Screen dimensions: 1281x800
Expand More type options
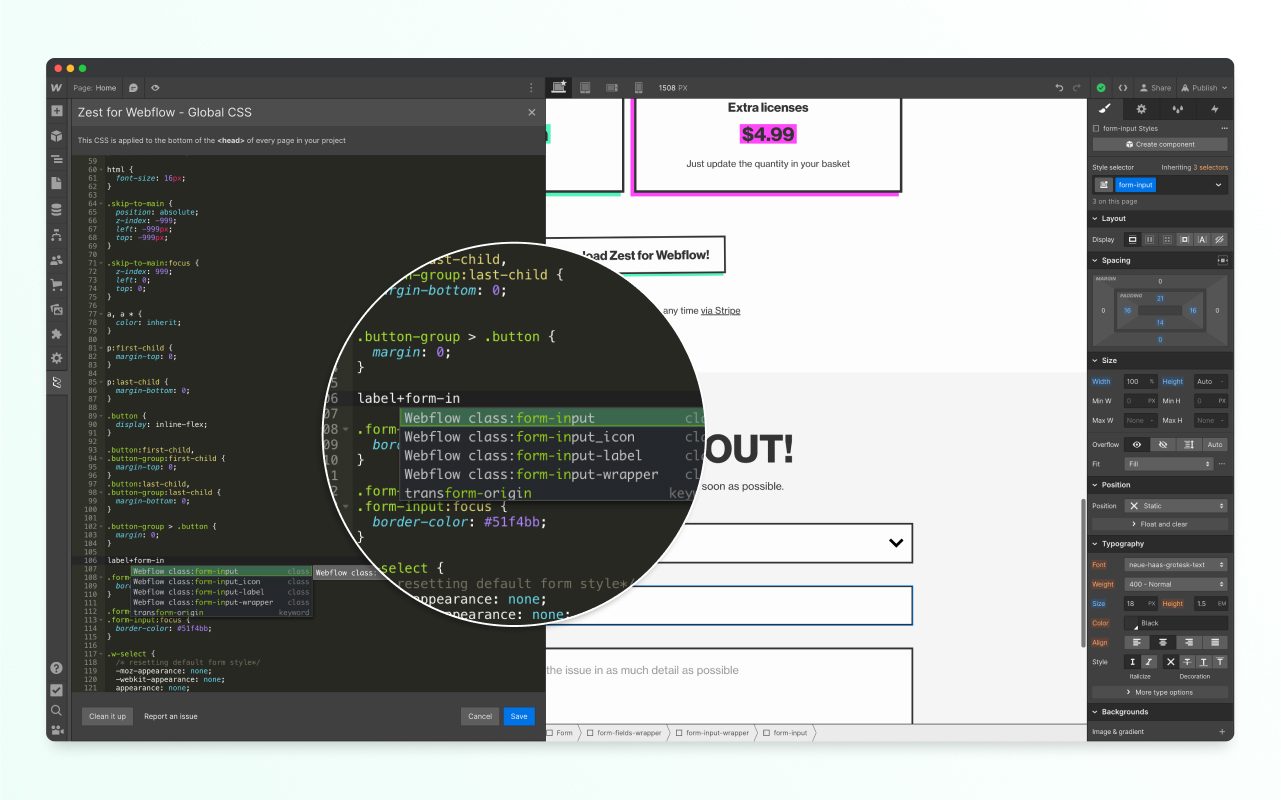[1160, 692]
